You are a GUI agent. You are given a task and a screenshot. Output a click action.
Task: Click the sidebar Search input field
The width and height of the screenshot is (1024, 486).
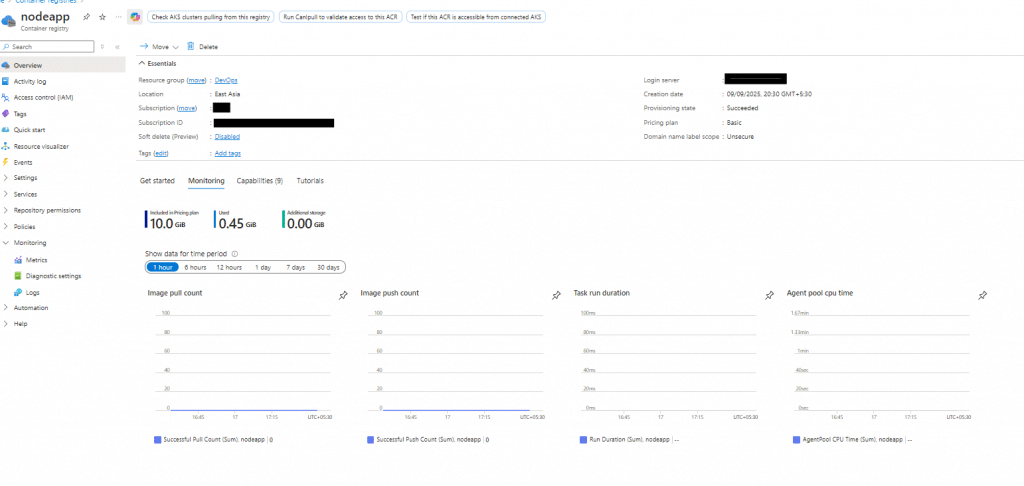pyautogui.click(x=50, y=47)
